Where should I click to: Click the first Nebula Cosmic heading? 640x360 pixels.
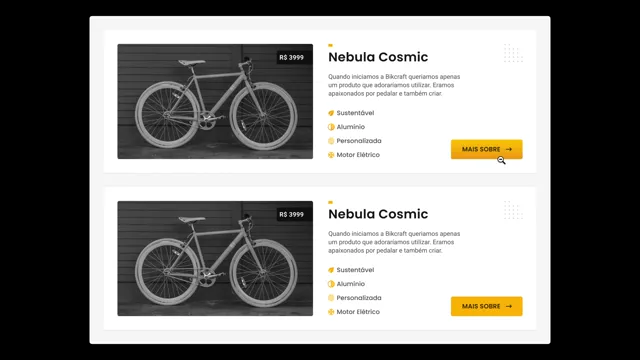[378, 57]
